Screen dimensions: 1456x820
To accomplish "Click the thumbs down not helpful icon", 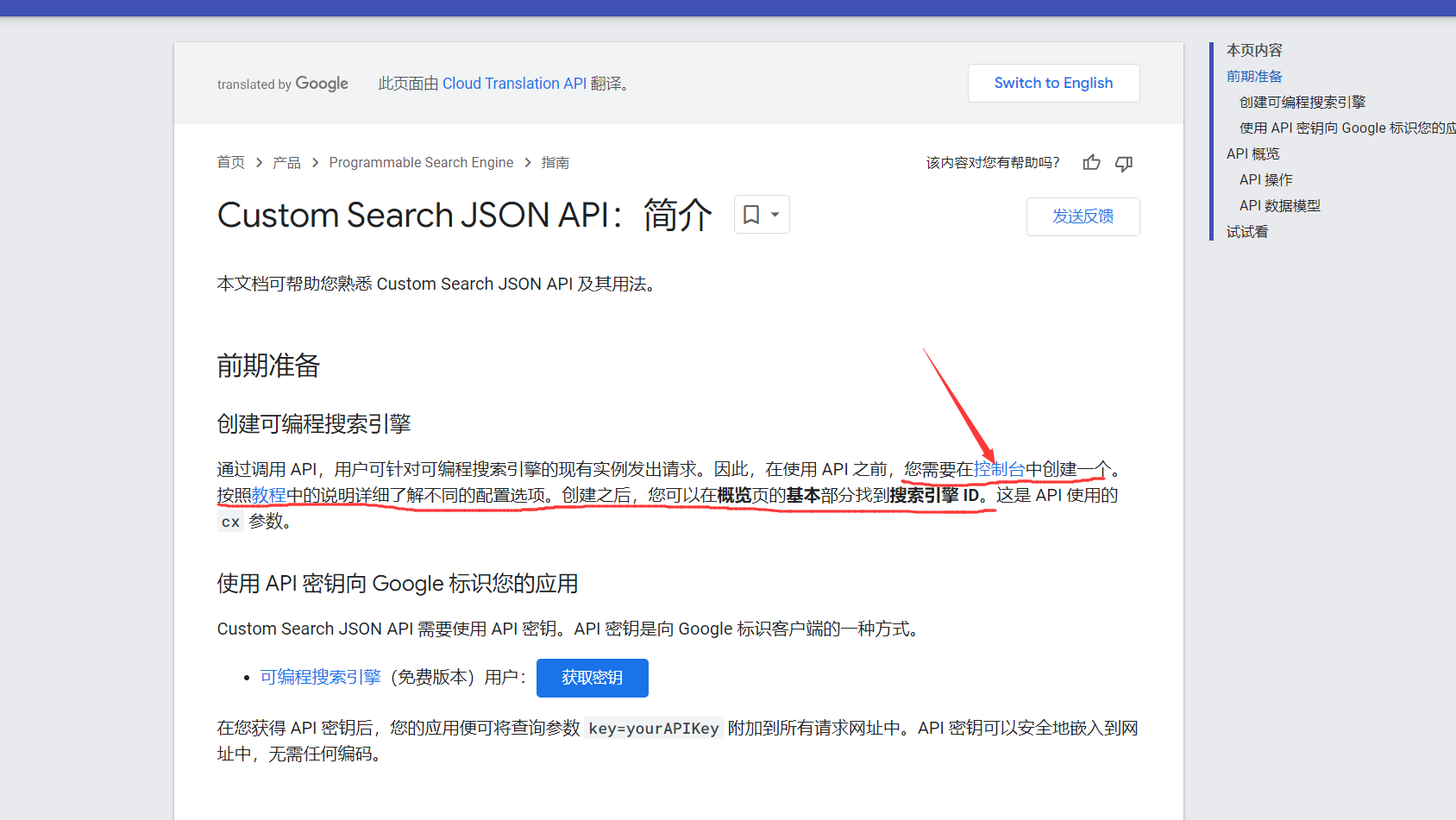I will (1123, 163).
